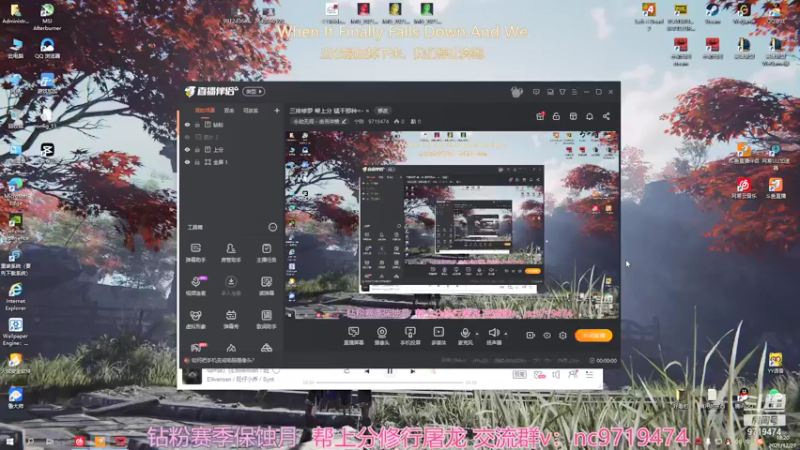
Task: Open the title bar hamburger menu
Action: coord(574,92)
